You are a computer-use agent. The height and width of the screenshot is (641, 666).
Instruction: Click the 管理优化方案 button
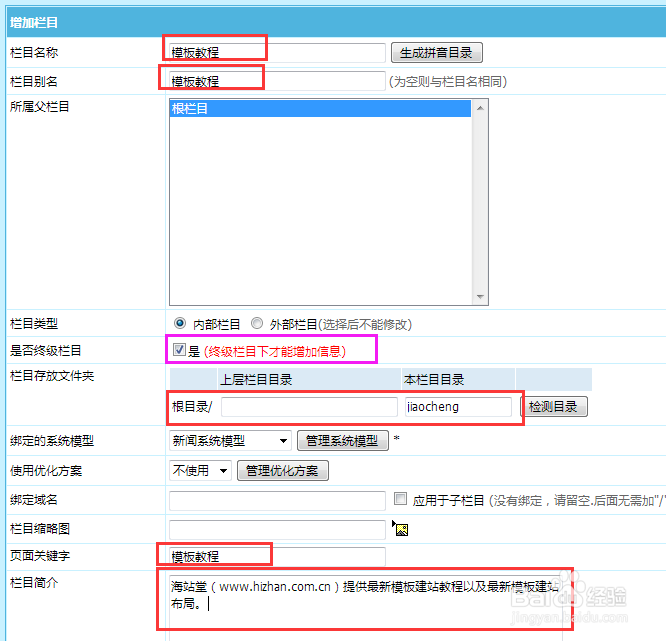[x=282, y=470]
